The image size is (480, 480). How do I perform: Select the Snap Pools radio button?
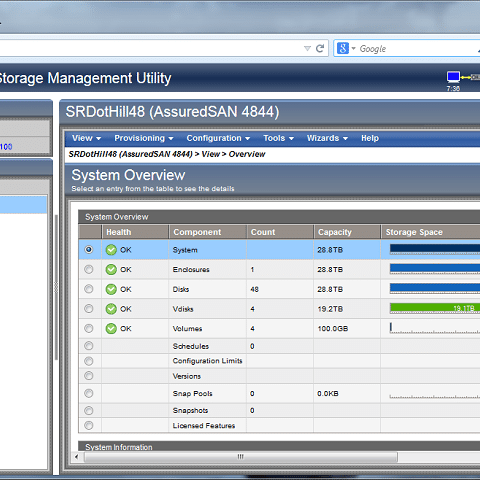pyautogui.click(x=89, y=393)
